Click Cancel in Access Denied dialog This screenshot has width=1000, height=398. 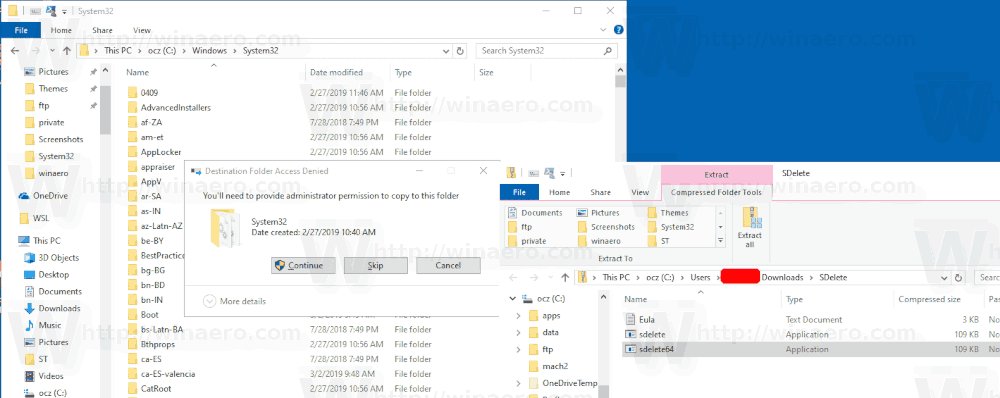tap(448, 265)
